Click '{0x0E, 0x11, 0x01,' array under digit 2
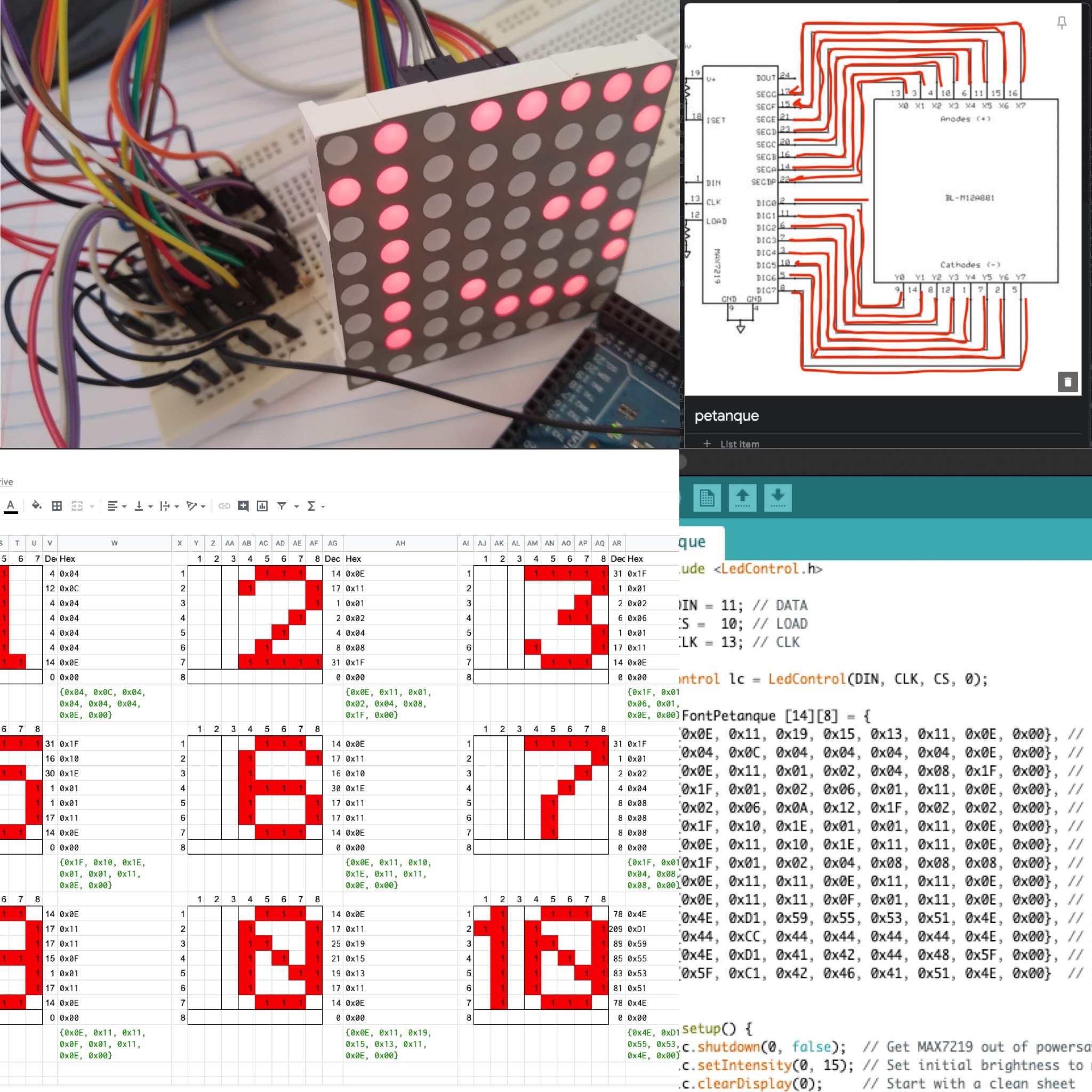 click(x=388, y=692)
